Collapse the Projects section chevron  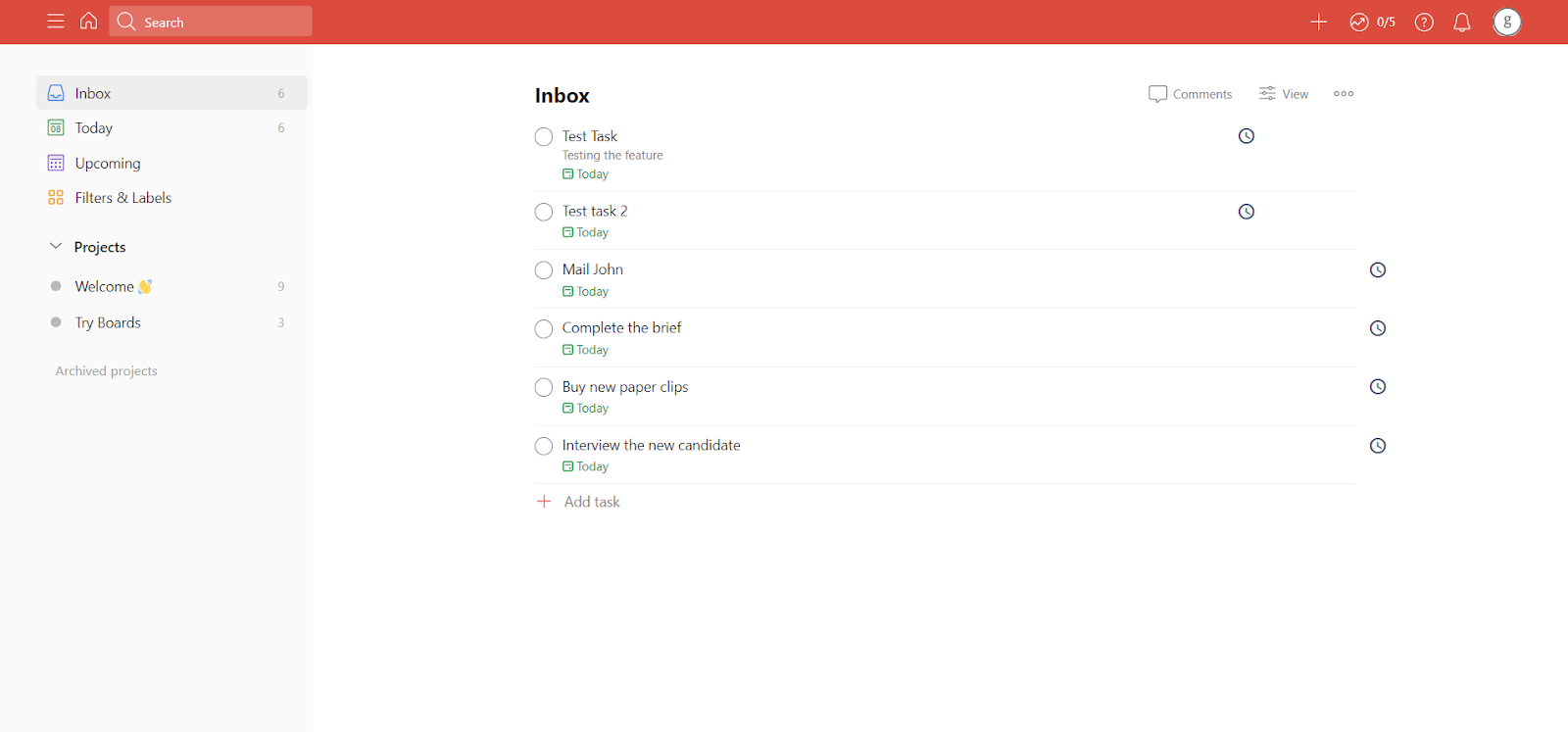pos(56,246)
